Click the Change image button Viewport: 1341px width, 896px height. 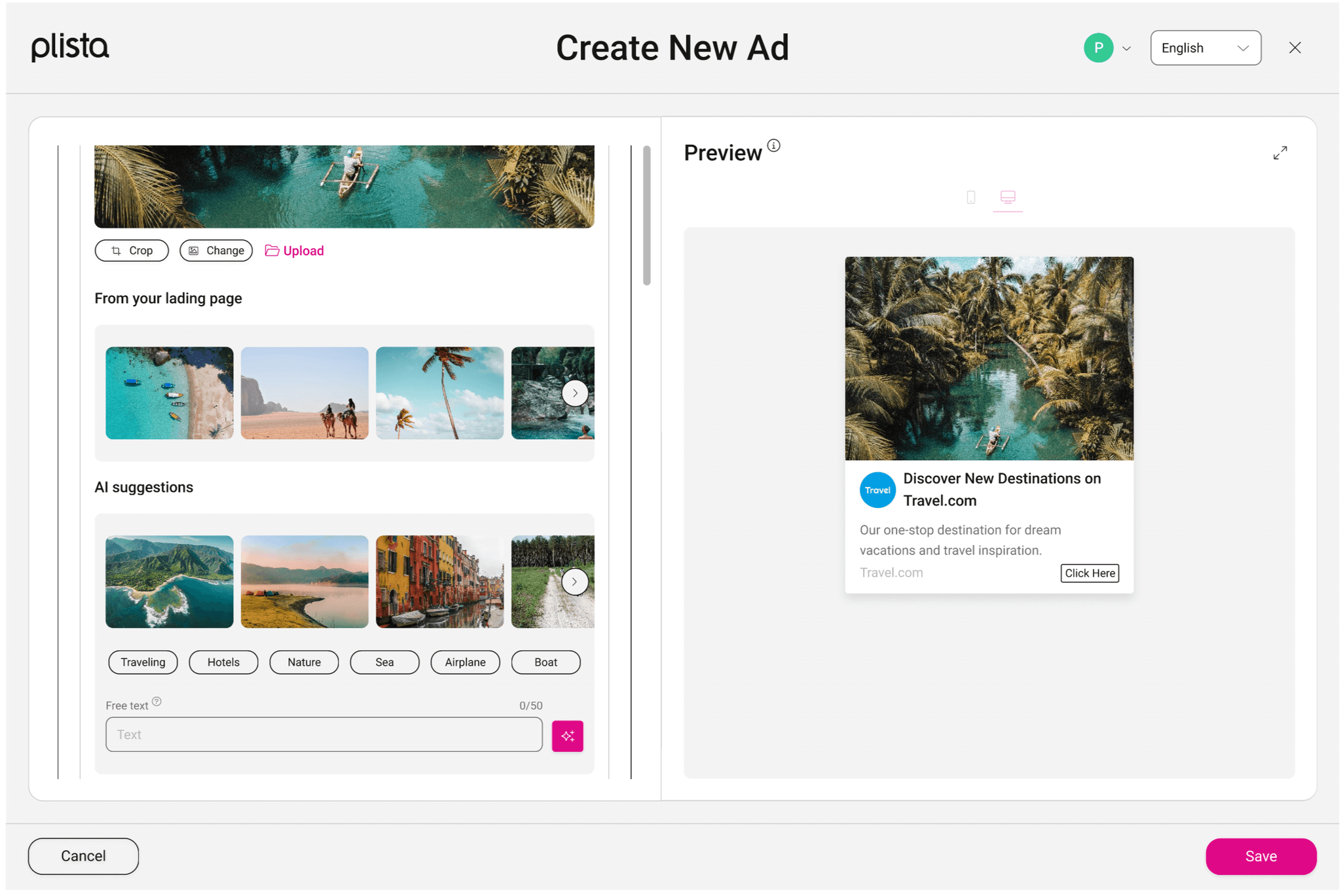(x=216, y=251)
